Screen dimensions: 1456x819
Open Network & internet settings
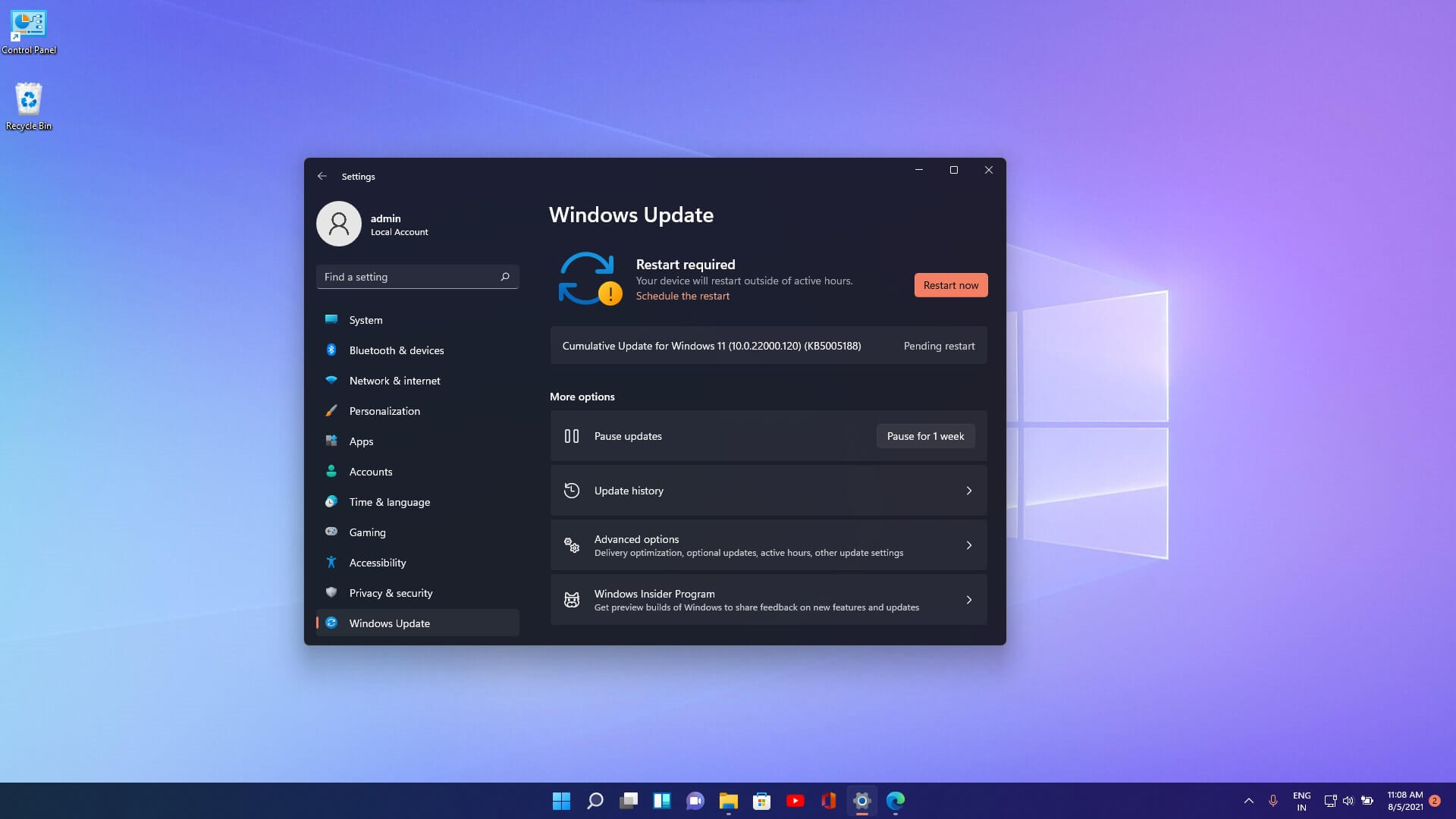(x=394, y=380)
